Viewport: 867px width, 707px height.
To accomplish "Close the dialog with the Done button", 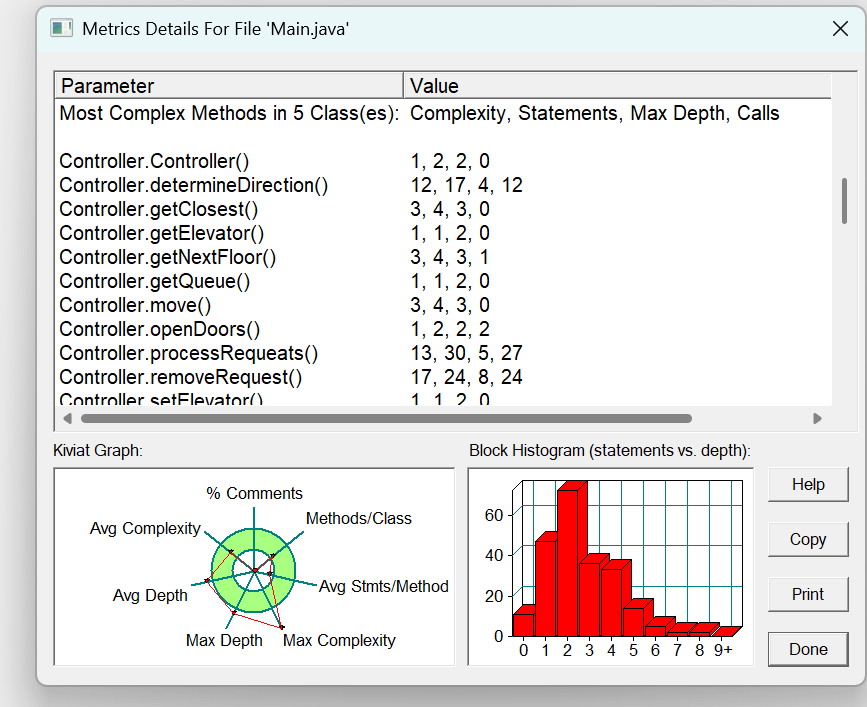I will 808,650.
